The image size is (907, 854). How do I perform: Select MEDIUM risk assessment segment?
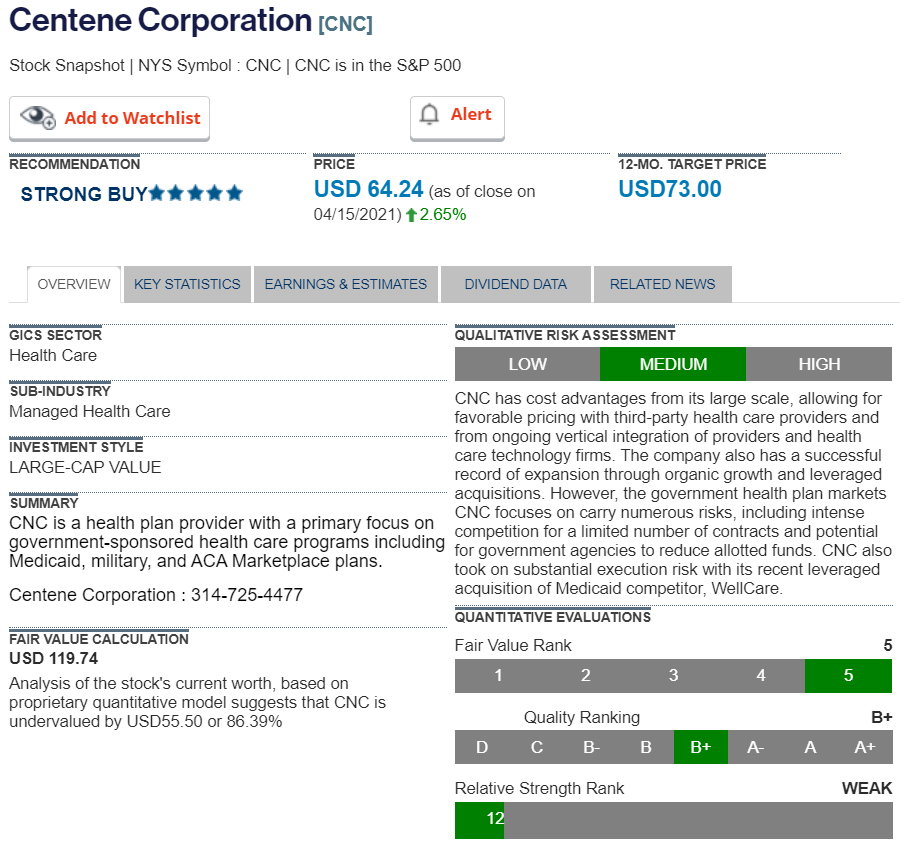click(673, 364)
